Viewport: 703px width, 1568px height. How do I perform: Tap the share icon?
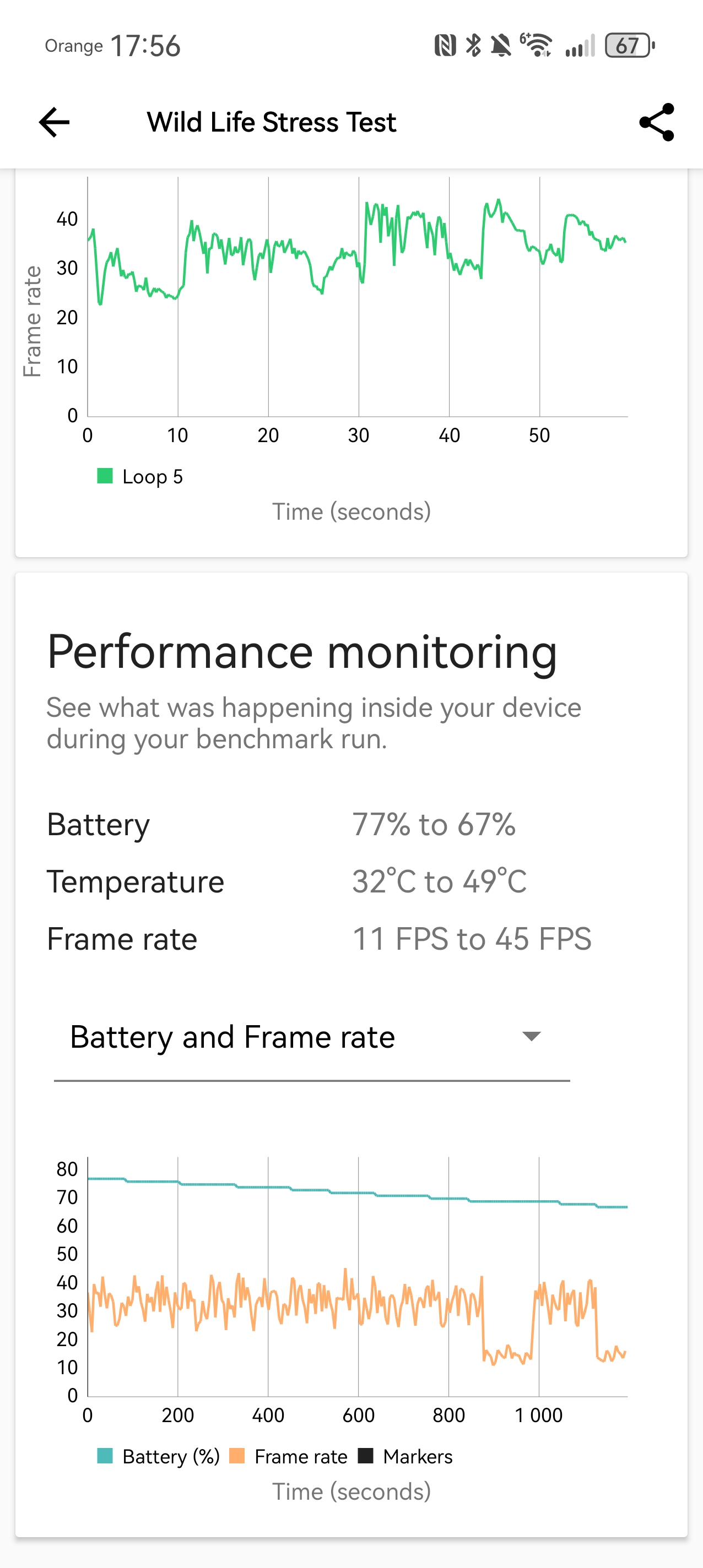tap(656, 122)
